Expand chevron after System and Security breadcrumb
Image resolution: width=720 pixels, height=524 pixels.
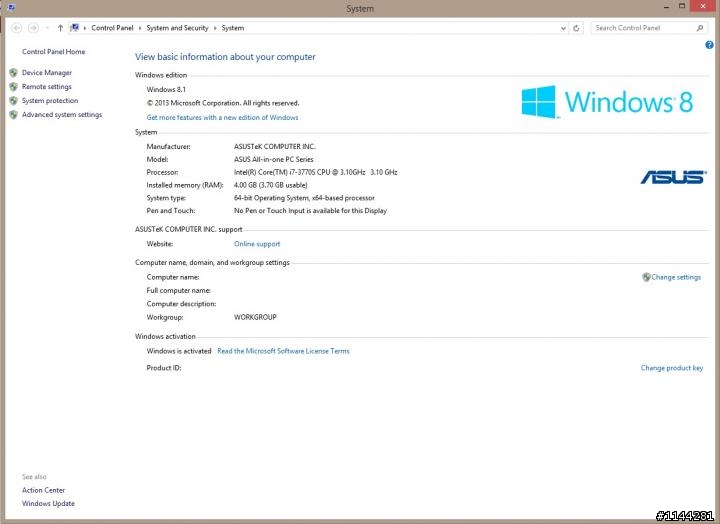coord(215,28)
